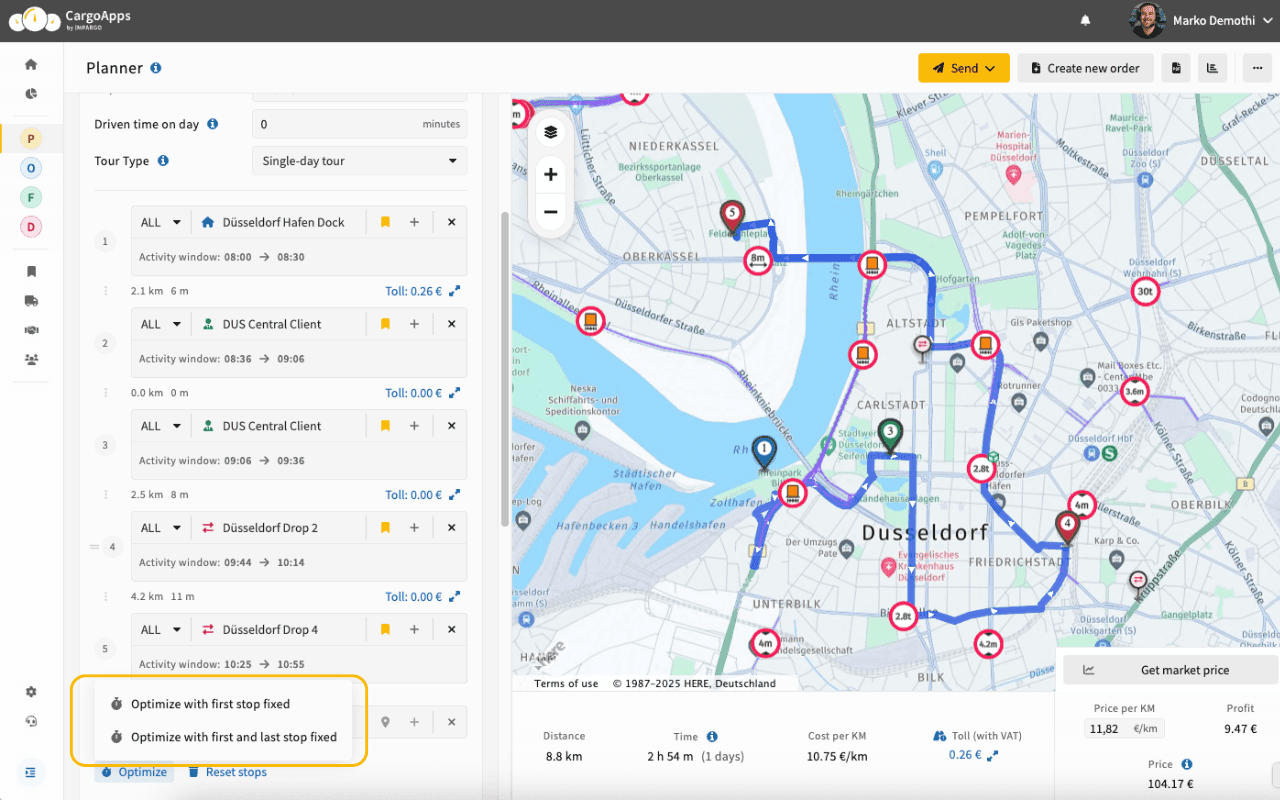
Task: Expand the Send button dropdown
Action: coord(964,68)
